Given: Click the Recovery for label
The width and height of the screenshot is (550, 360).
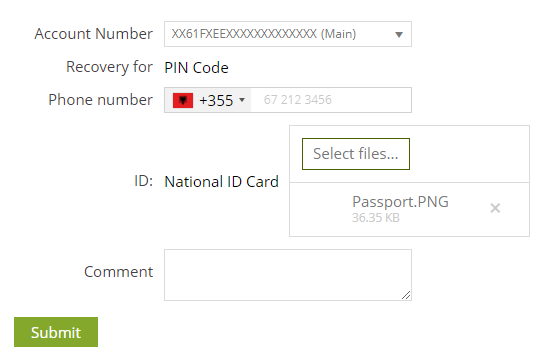Looking at the screenshot, I should coord(109,67).
